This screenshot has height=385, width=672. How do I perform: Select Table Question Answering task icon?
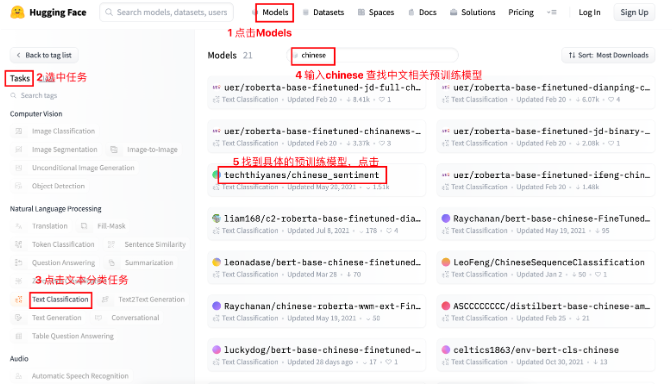tap(19, 336)
